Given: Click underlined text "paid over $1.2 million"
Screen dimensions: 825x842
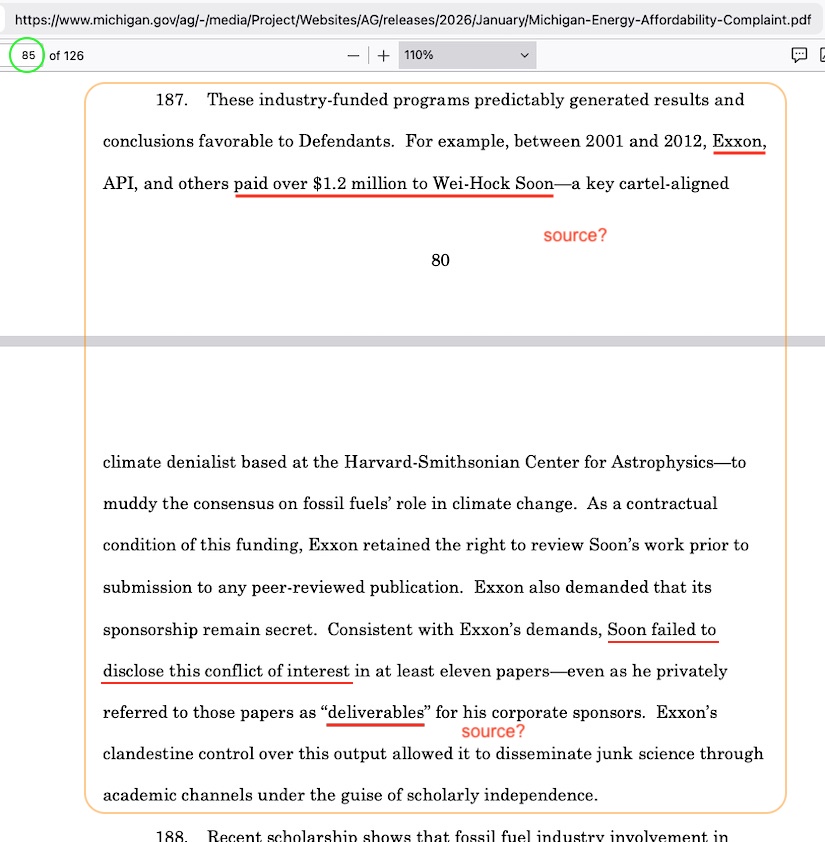Looking at the screenshot, I should 320,184.
